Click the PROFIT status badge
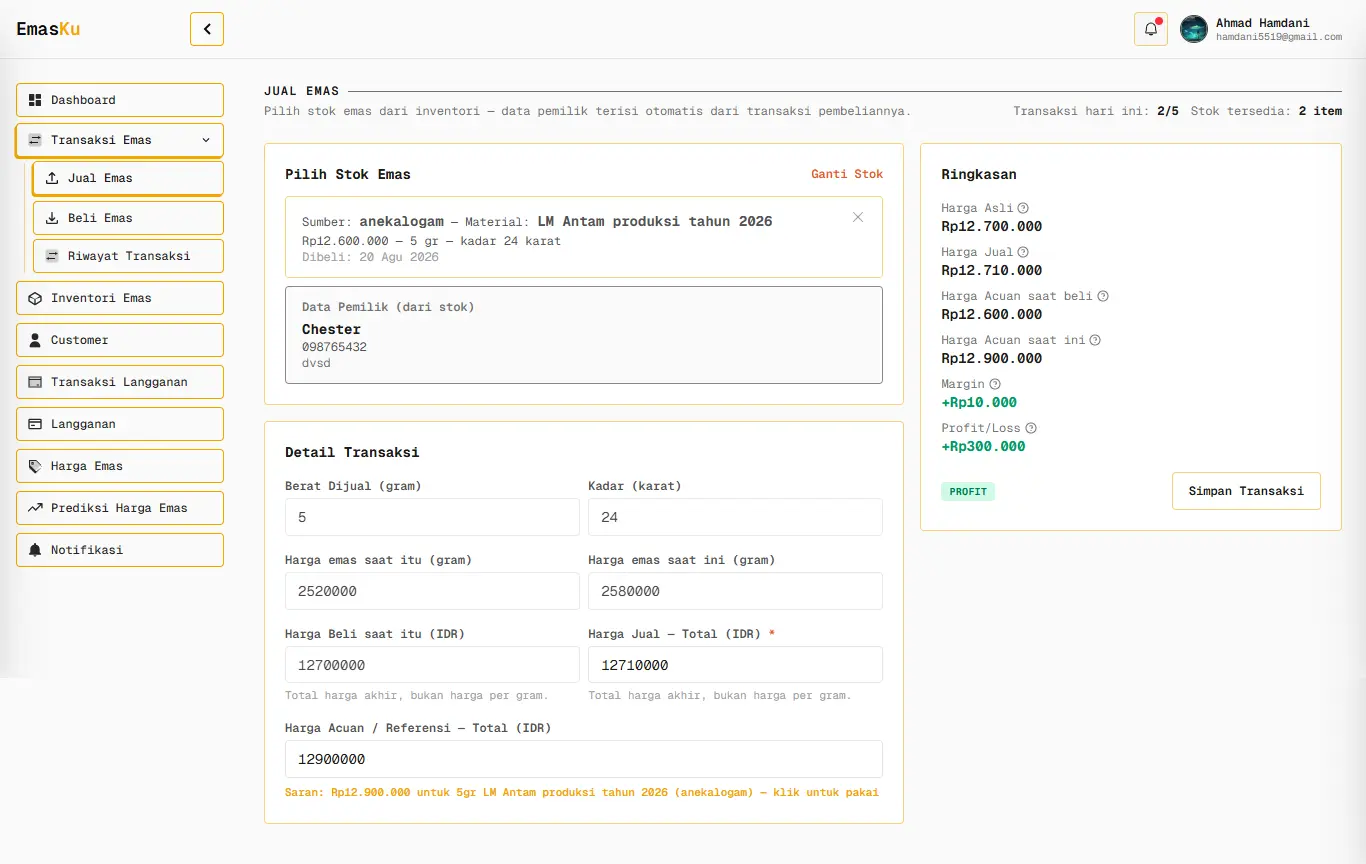 point(968,492)
